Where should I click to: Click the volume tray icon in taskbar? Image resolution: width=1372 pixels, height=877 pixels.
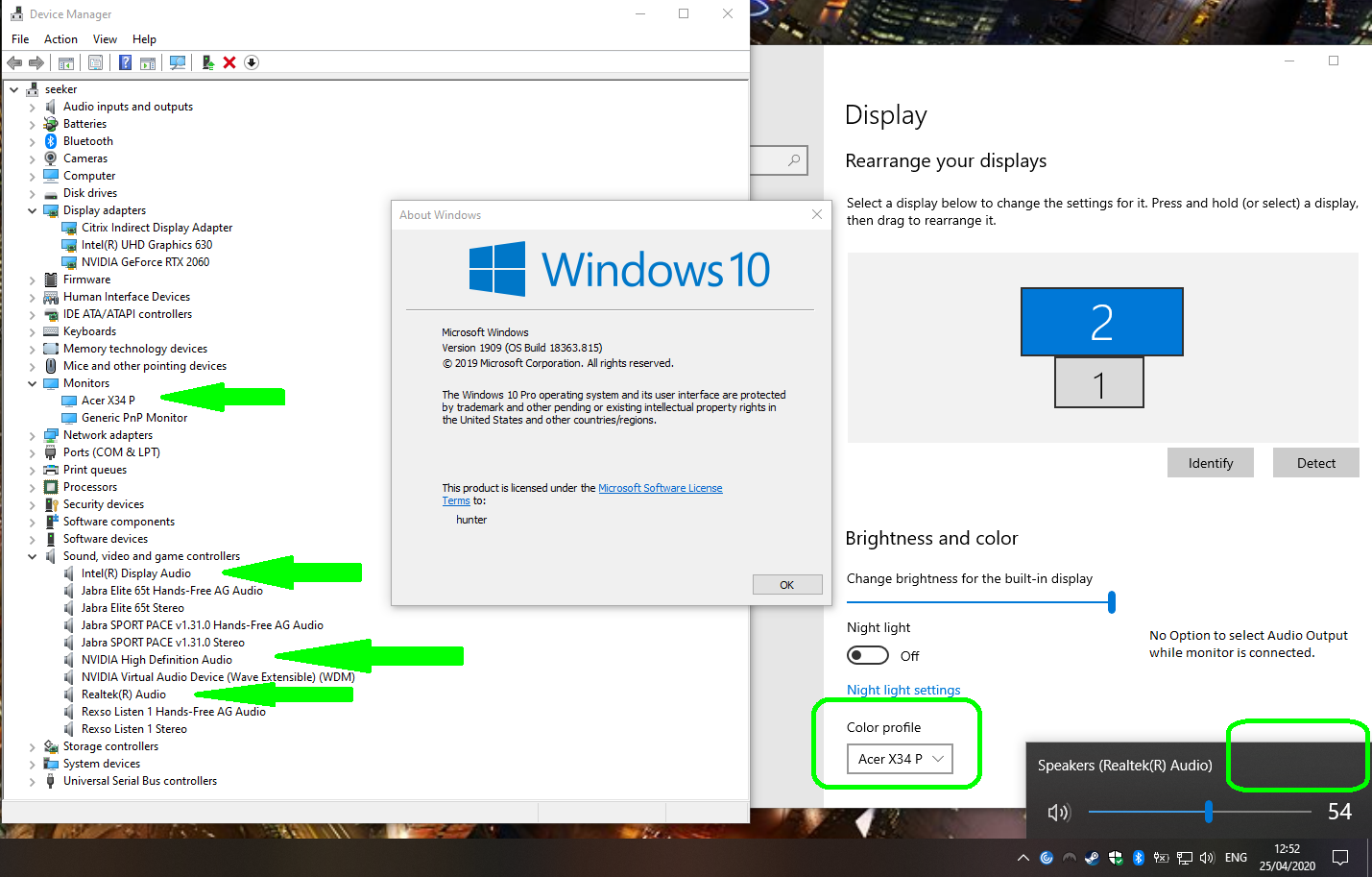point(1207,858)
